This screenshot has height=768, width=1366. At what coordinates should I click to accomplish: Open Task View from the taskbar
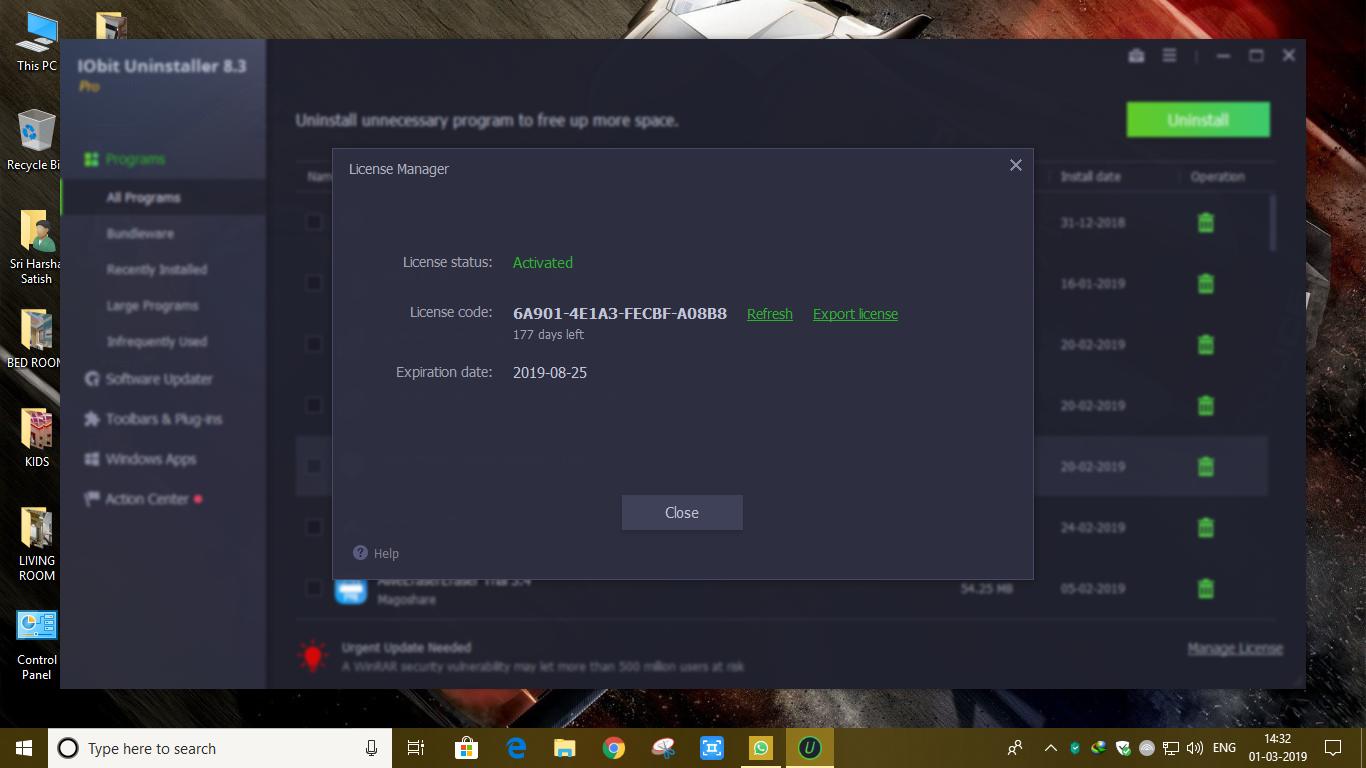tap(416, 748)
